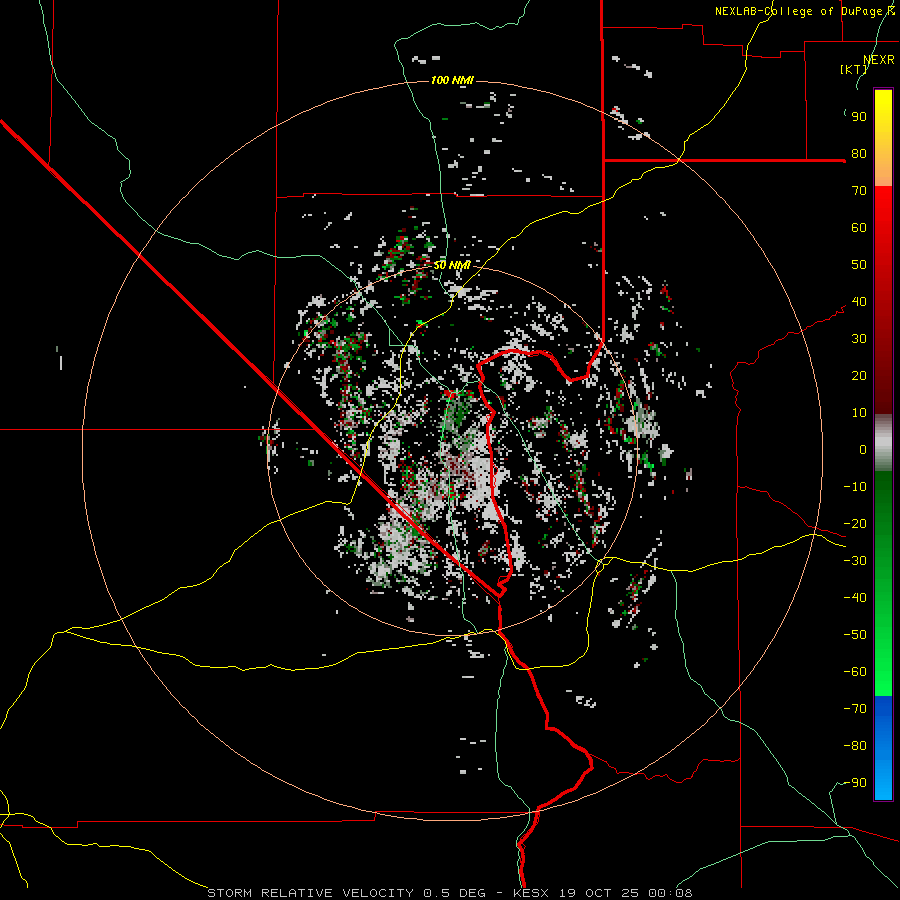Click the 10 value on velocity scale
The image size is (900, 900).
pos(859,413)
